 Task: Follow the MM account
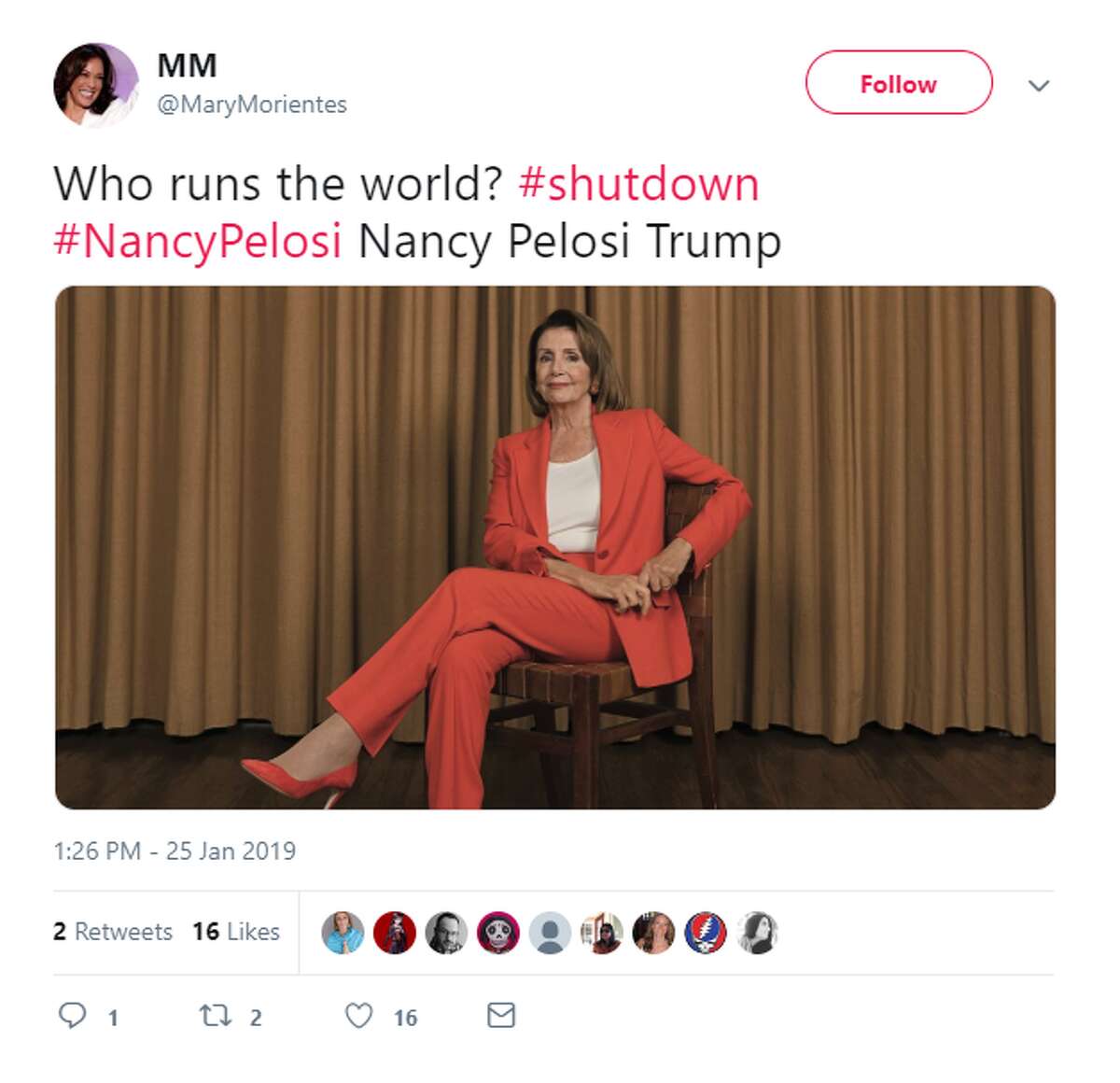(x=899, y=83)
